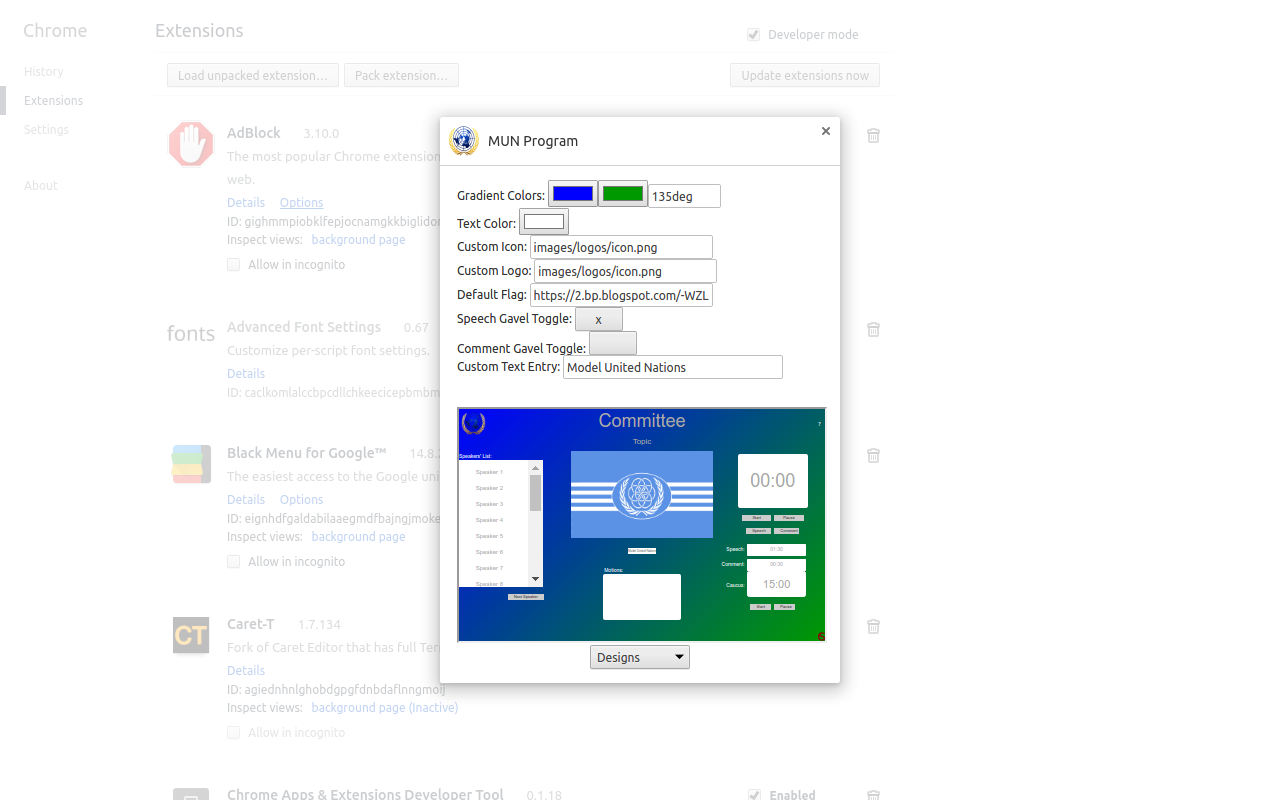Delete the AdBlock extension via trash icon
This screenshot has width=1280, height=800.
tap(872, 135)
